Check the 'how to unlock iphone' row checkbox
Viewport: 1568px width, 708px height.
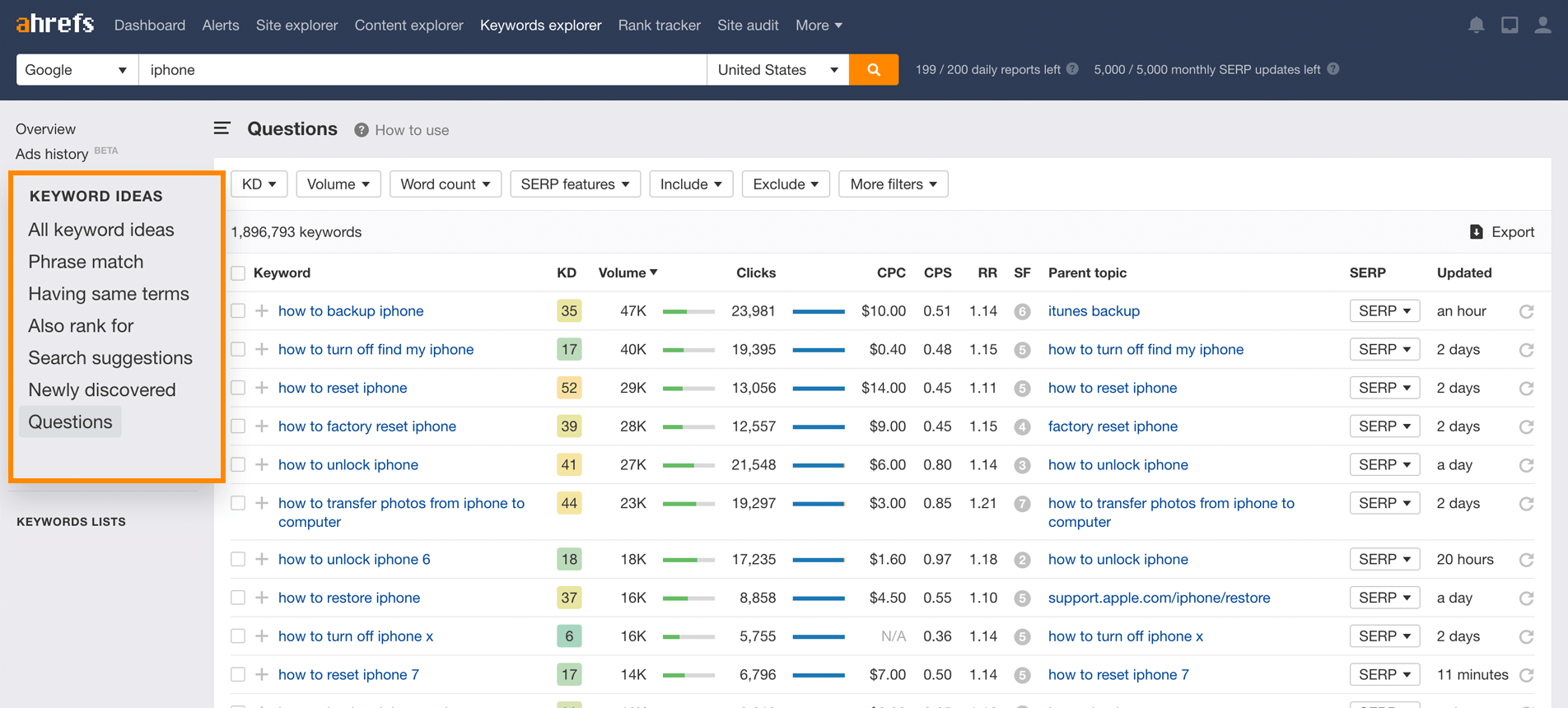pyautogui.click(x=238, y=464)
